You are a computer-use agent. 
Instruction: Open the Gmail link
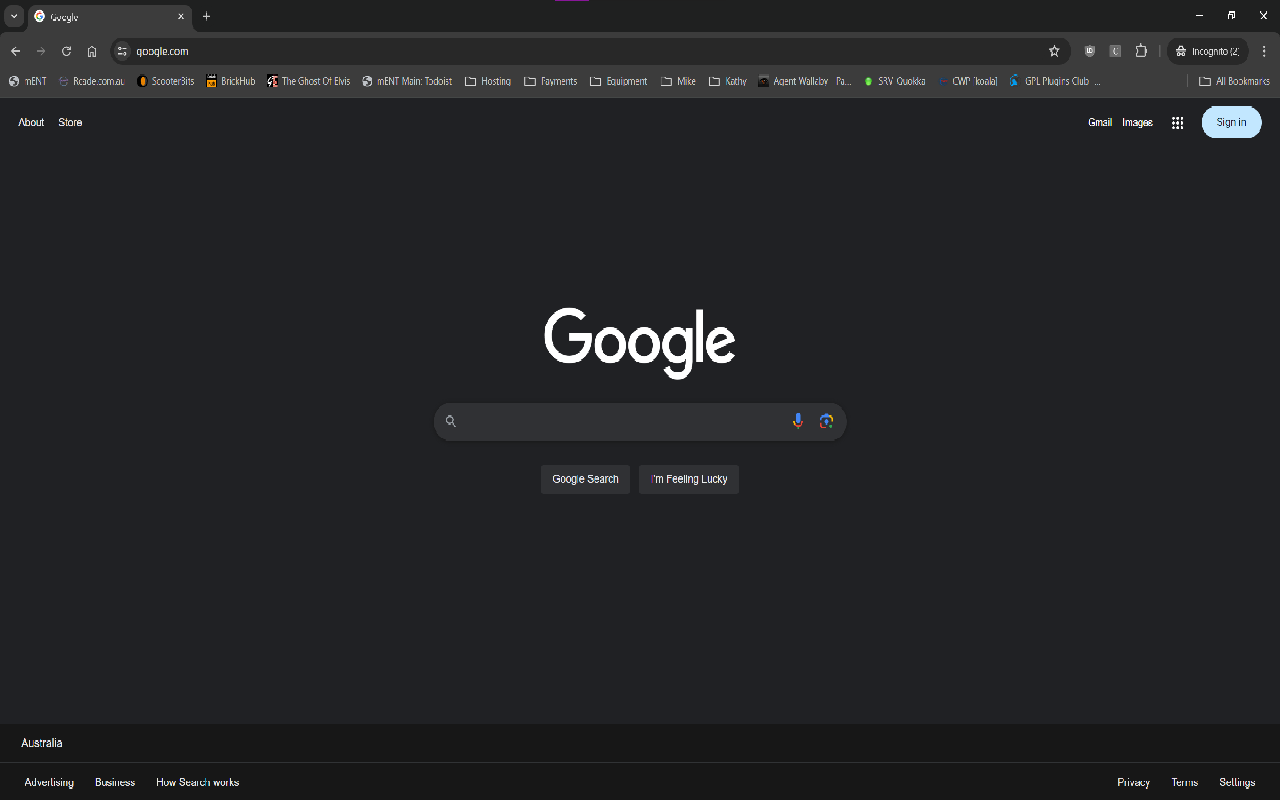1100,122
